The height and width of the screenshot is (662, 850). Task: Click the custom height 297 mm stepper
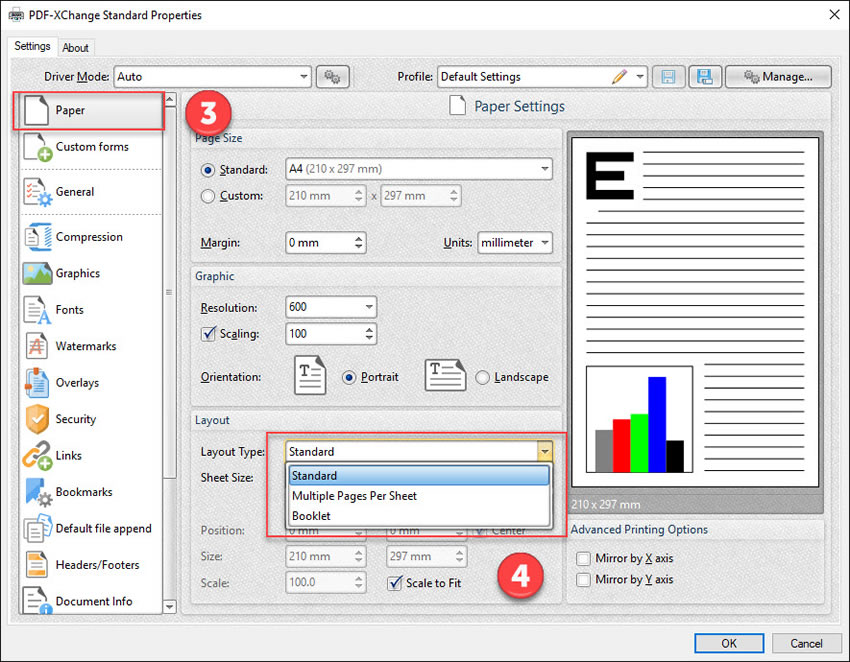454,196
